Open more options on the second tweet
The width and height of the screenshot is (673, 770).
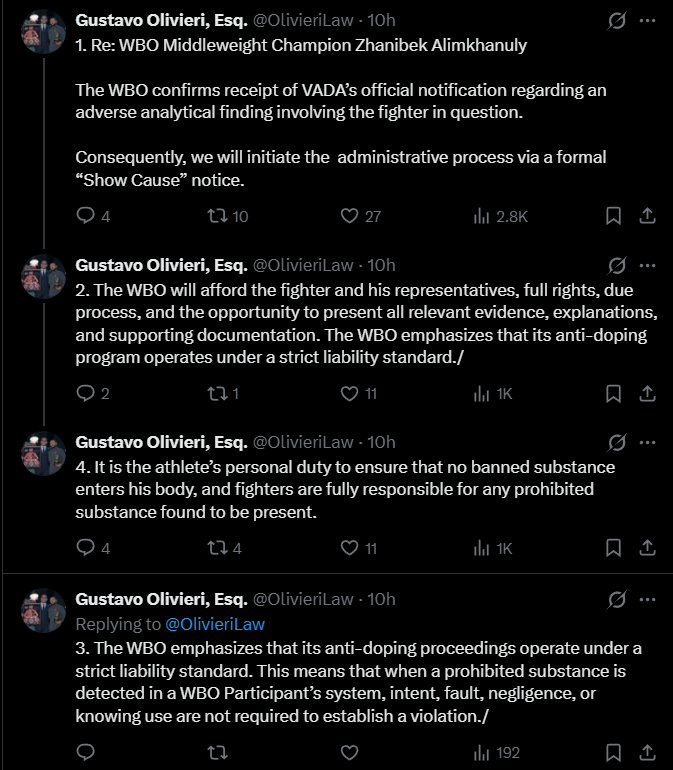647,265
